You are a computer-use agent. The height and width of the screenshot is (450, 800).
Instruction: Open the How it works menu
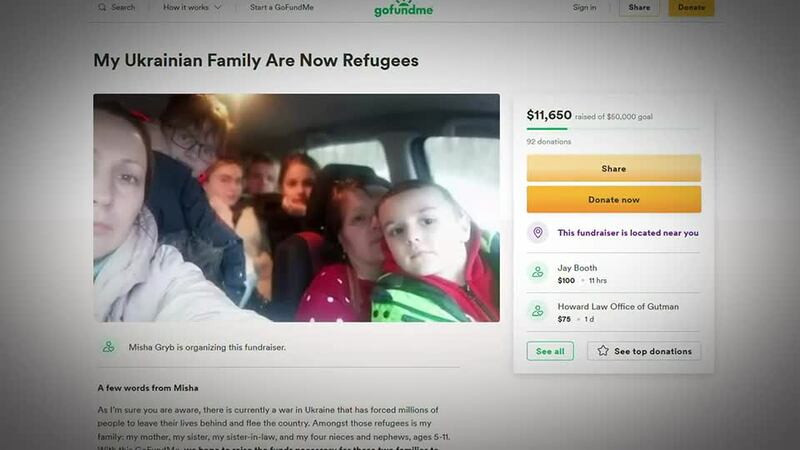[x=192, y=7]
